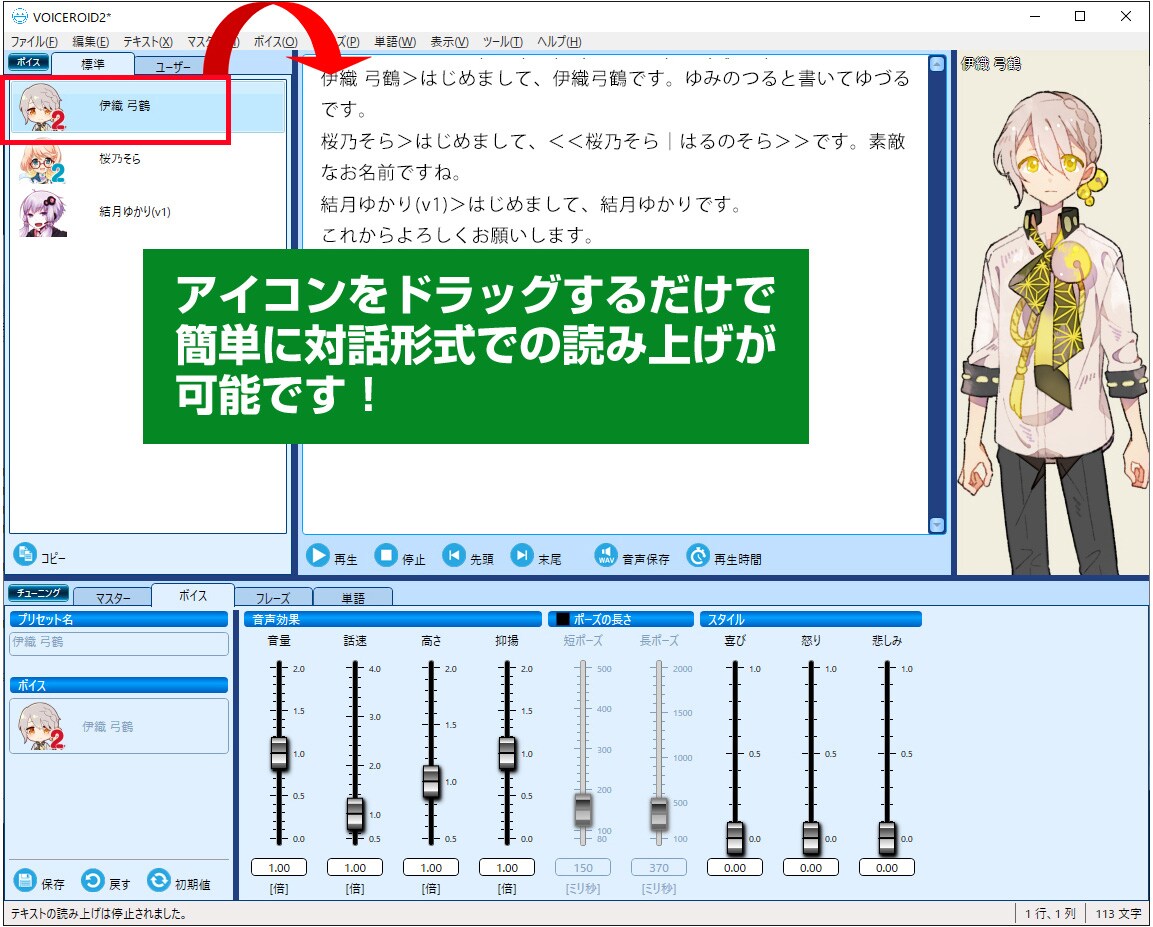Image resolution: width=1153 pixels, height=927 pixels.
Task: Click the 悲しみ value field
Action: pyautogui.click(x=887, y=867)
